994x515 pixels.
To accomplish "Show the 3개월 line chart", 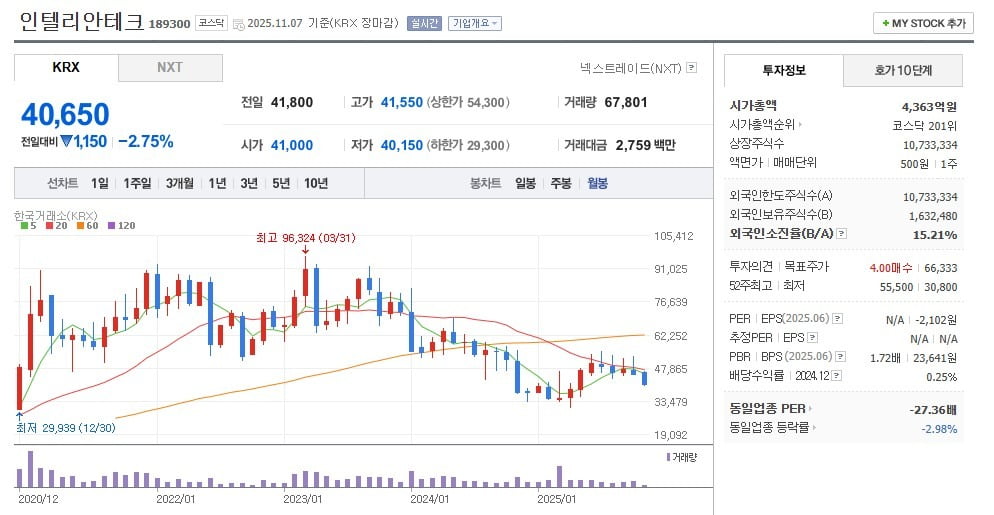I will (x=179, y=183).
